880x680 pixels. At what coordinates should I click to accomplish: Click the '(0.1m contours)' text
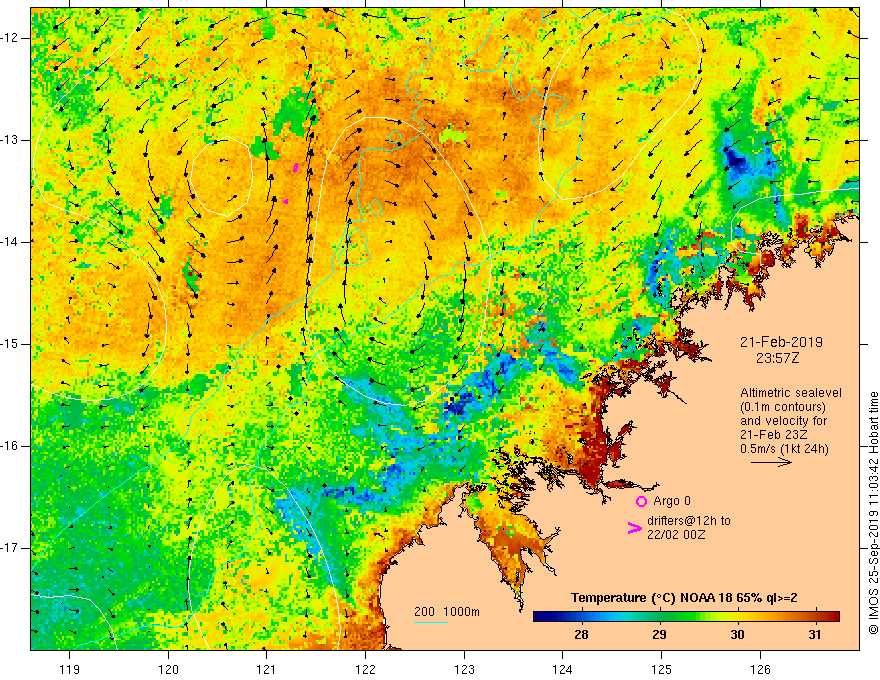tap(783, 407)
